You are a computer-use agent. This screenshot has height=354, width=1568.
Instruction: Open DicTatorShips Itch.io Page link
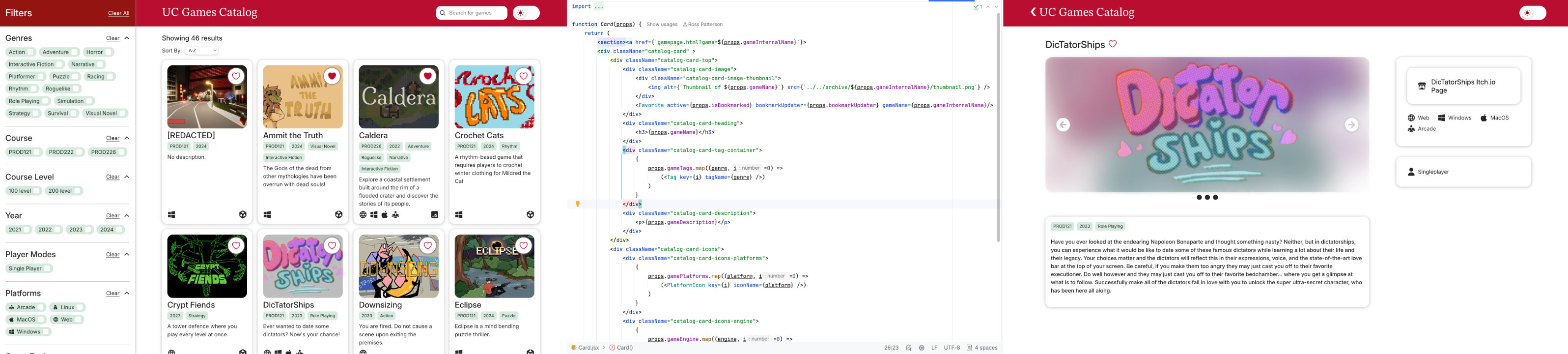tap(1463, 86)
